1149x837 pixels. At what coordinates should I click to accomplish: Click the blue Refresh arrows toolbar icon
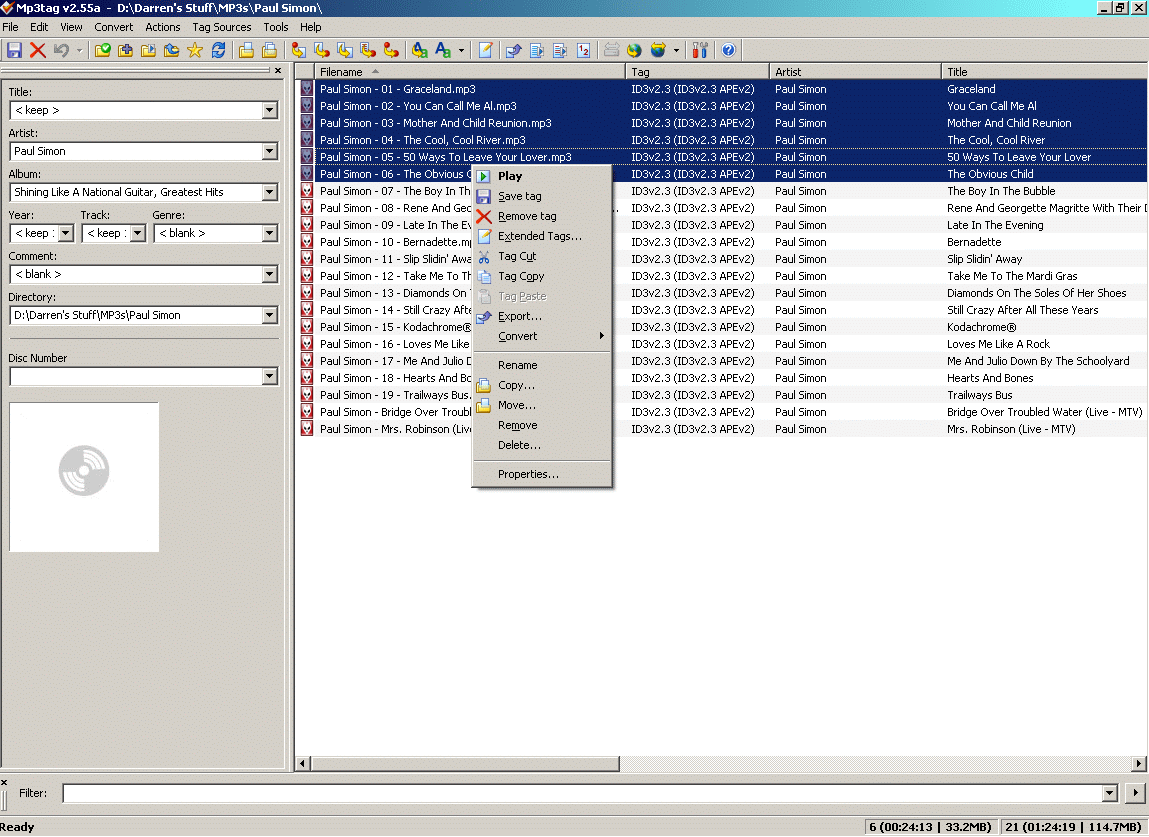pyautogui.click(x=218, y=50)
